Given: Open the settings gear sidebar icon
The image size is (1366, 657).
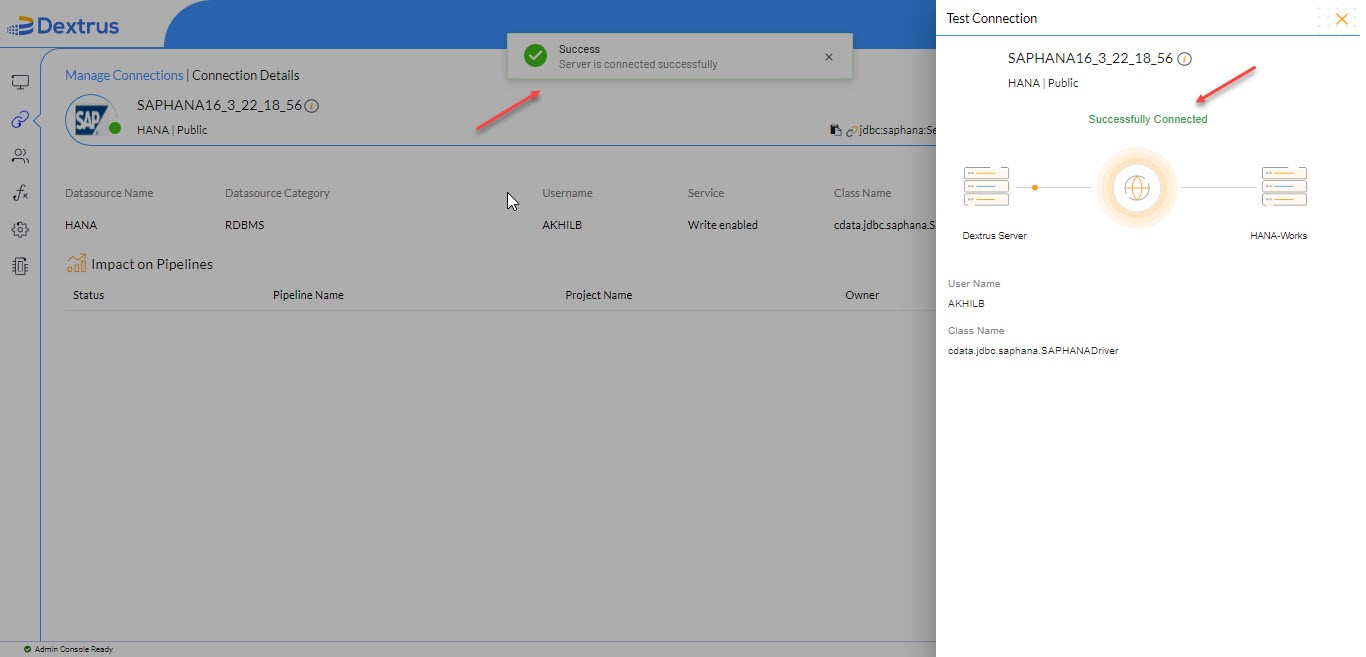Looking at the screenshot, I should 20,230.
